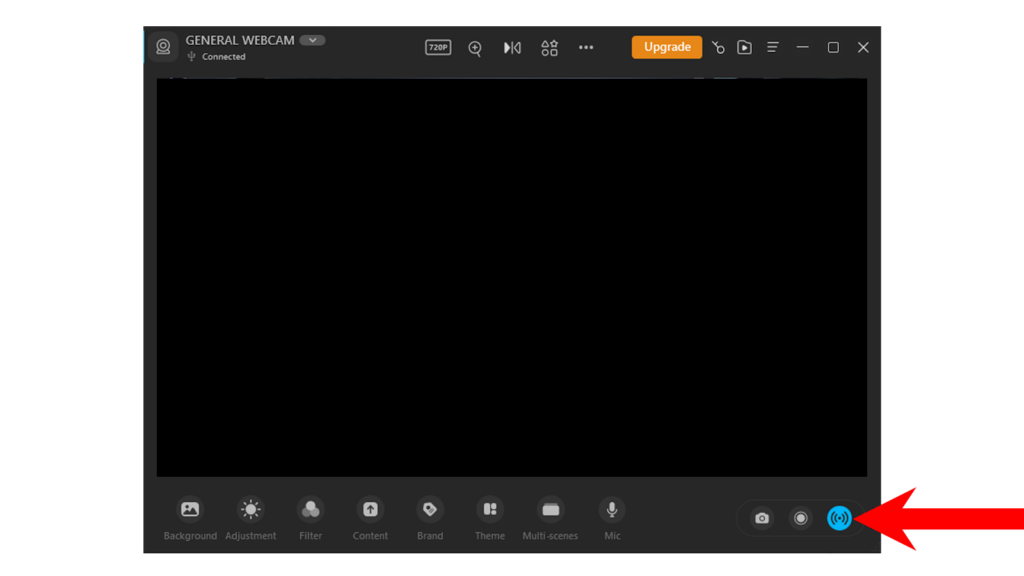Toggle the blue virtual camera broadcast button
This screenshot has height=576, width=1024.
839,519
